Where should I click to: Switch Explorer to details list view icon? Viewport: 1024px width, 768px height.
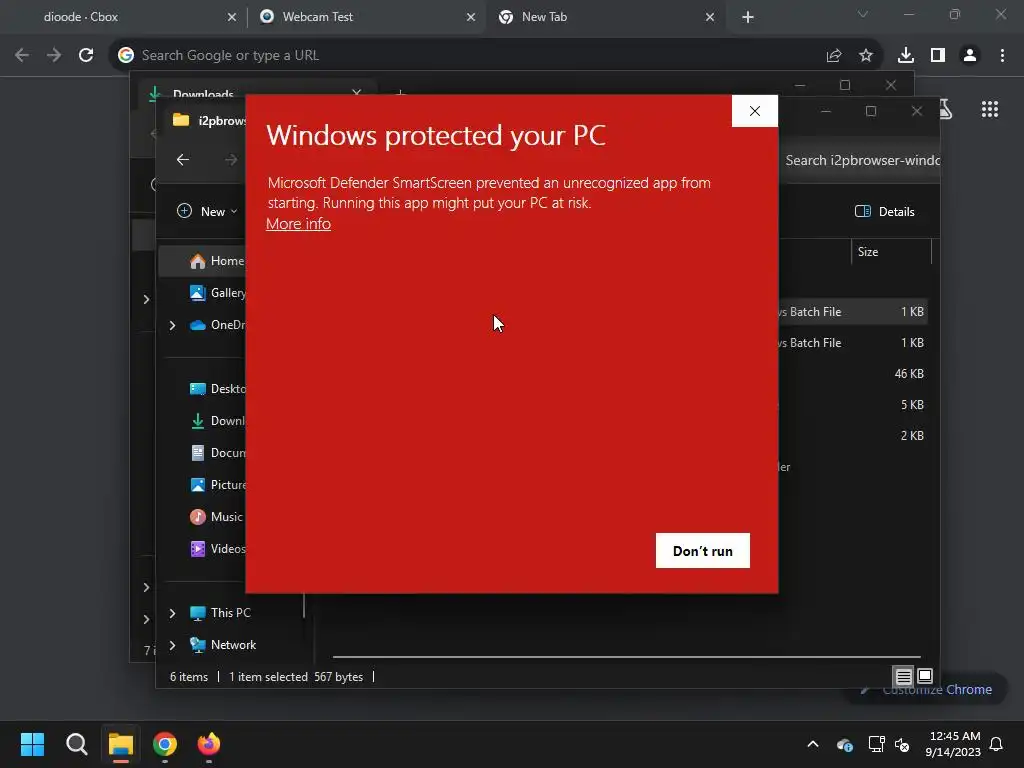tap(904, 677)
